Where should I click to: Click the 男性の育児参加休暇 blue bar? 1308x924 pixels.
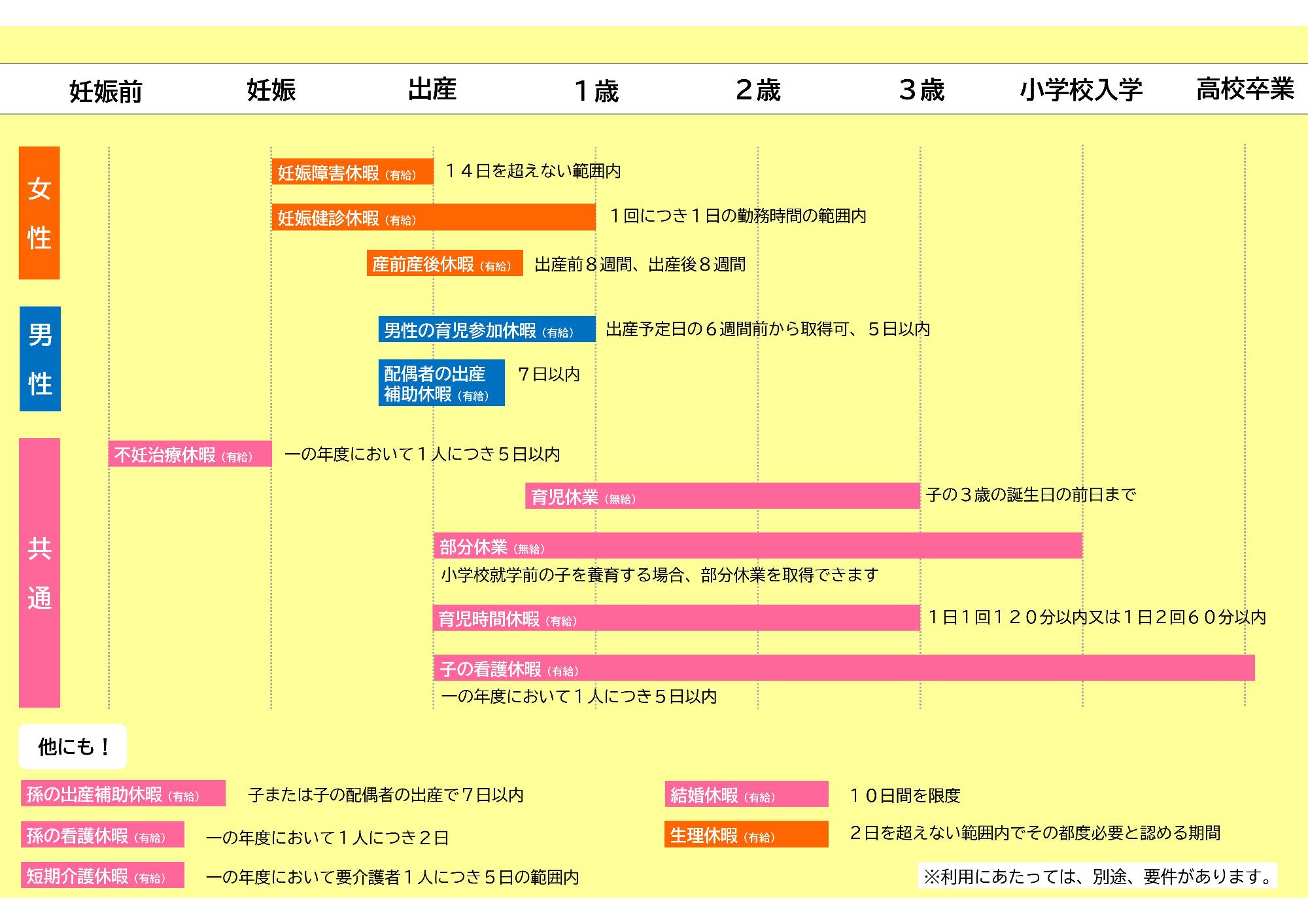point(487,330)
